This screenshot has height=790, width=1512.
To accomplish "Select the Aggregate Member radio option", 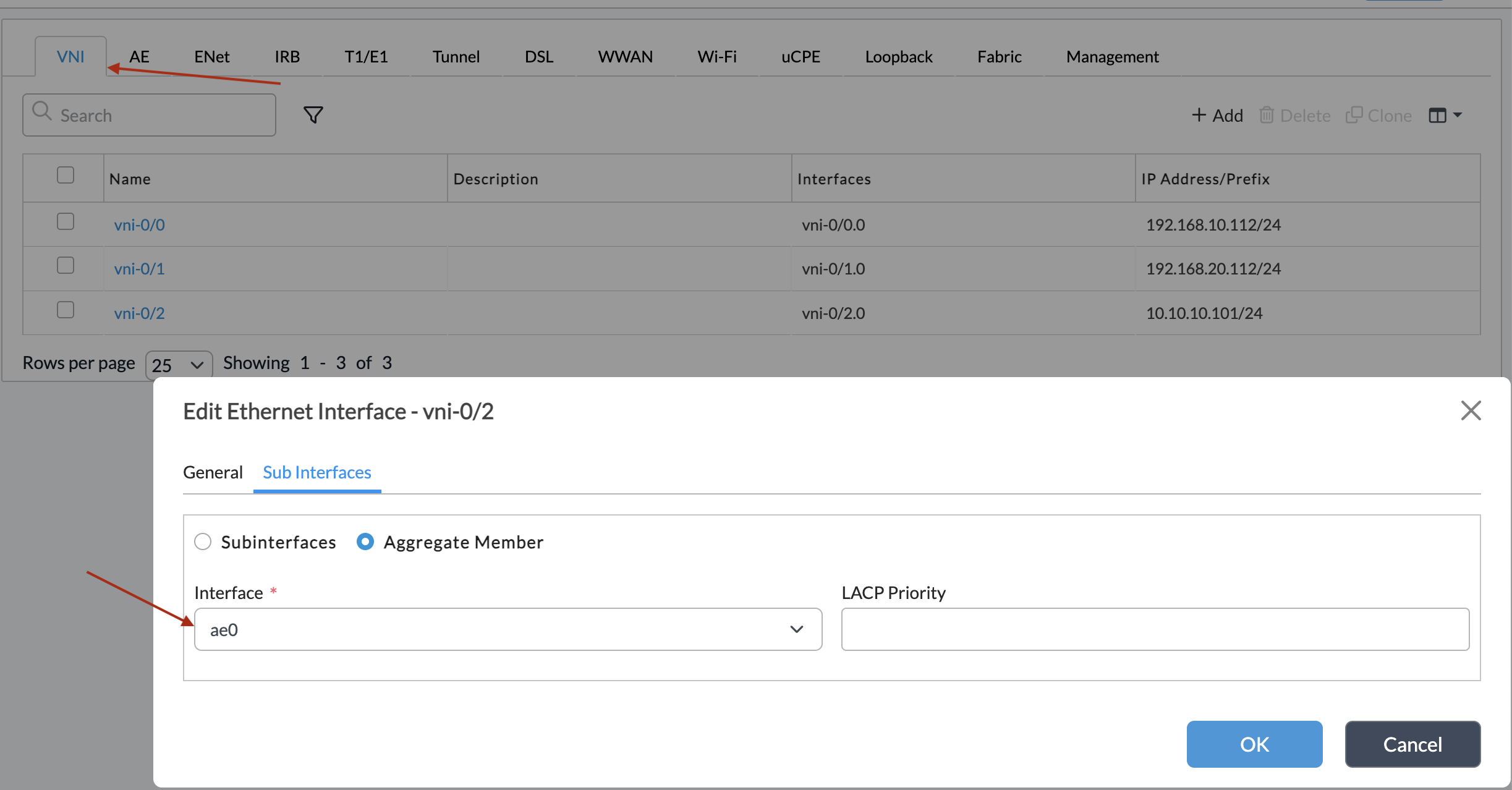I will click(x=365, y=542).
